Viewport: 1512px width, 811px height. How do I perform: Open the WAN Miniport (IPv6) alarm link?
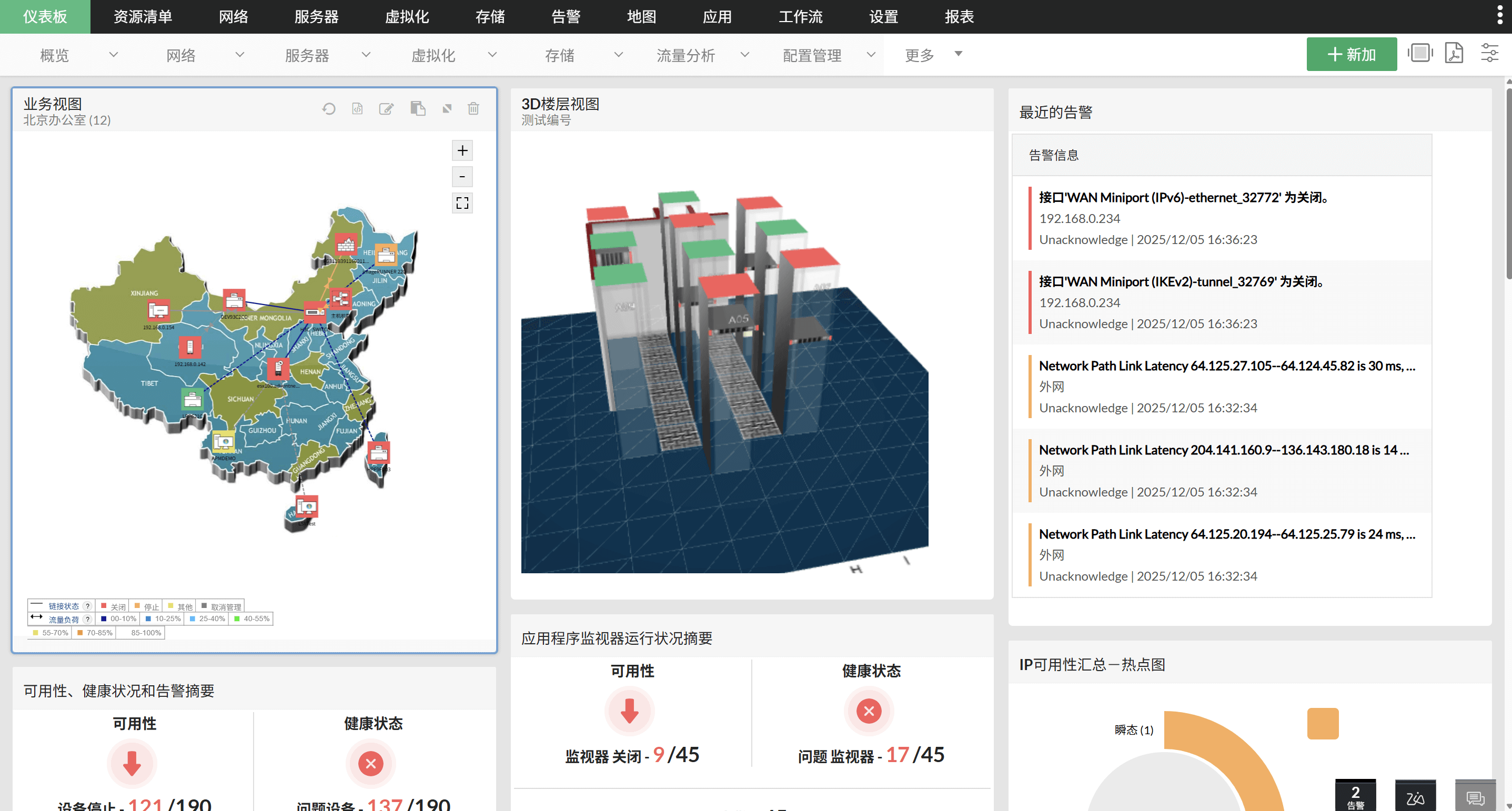(1184, 197)
